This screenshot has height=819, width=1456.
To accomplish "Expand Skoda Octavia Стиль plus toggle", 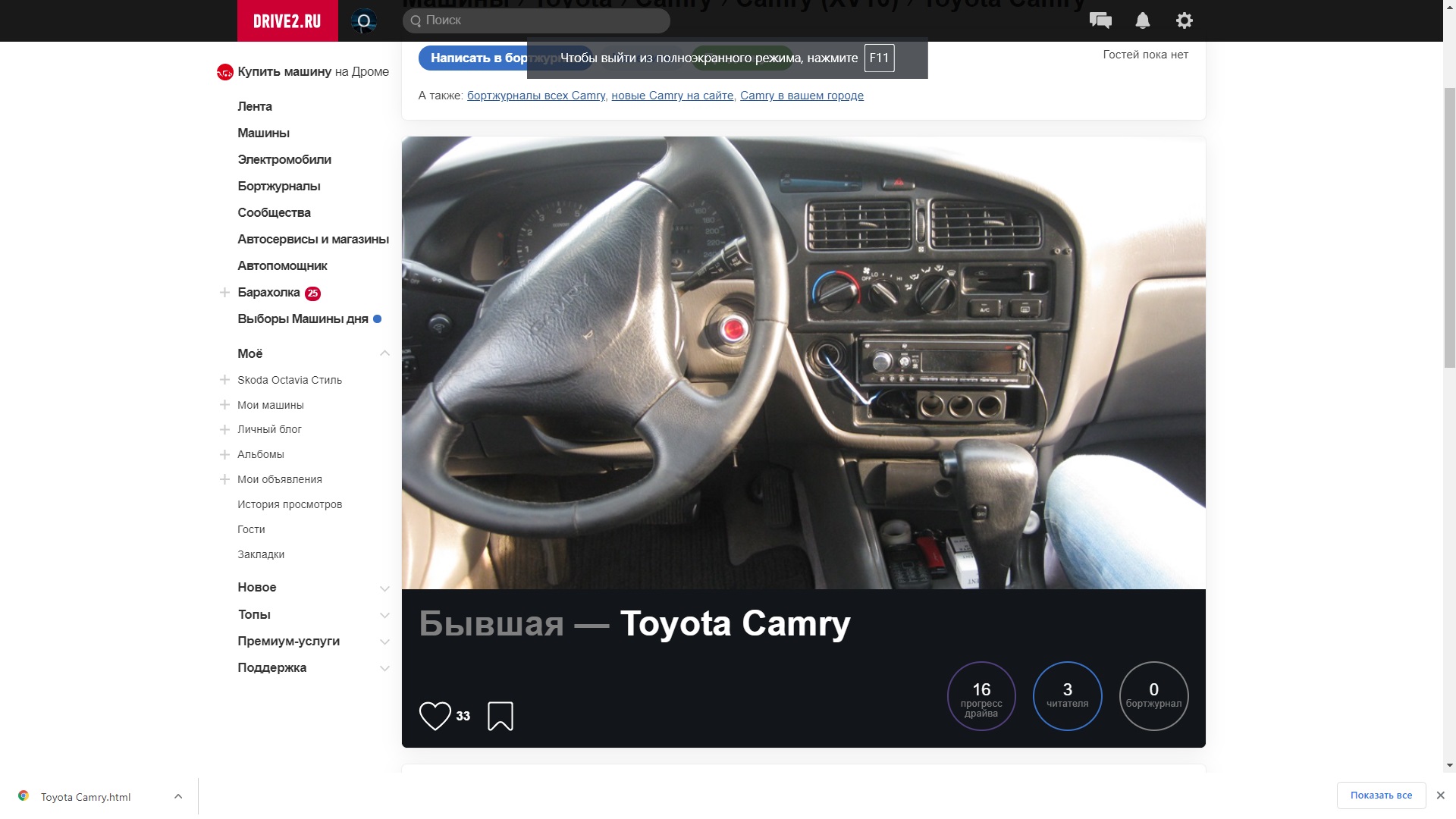I will 224,380.
